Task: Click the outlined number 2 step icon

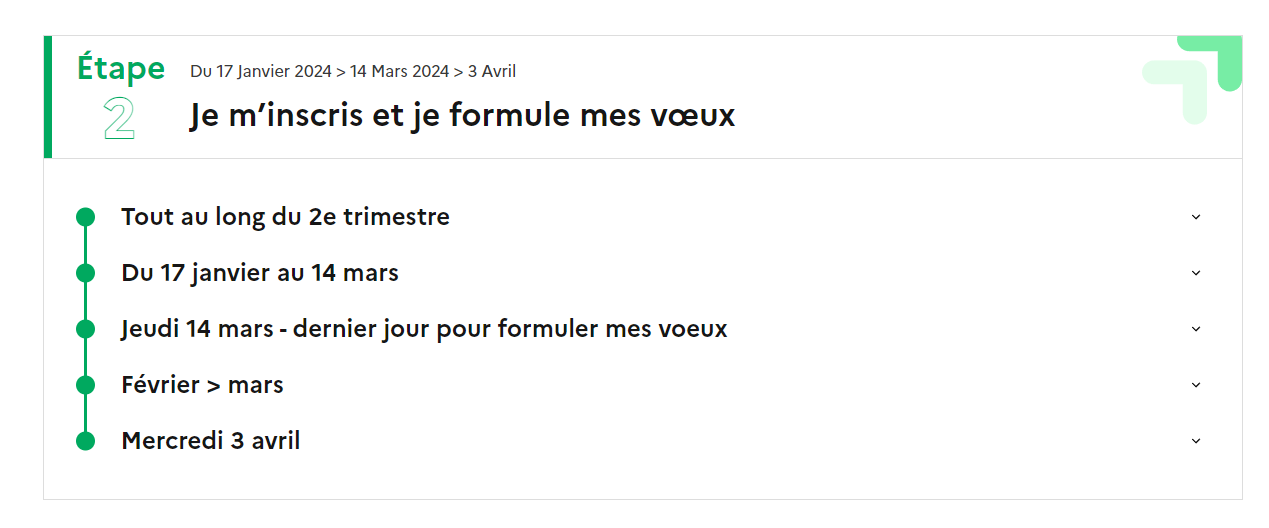Action: (x=119, y=119)
